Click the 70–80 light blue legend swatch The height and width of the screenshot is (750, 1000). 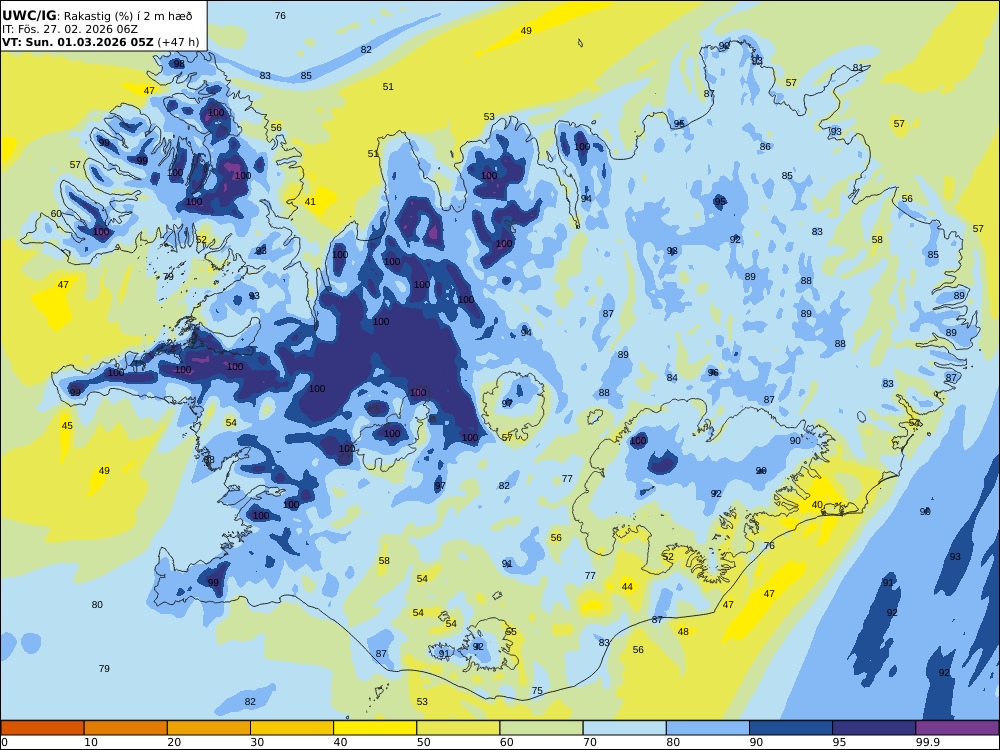pyautogui.click(x=624, y=728)
